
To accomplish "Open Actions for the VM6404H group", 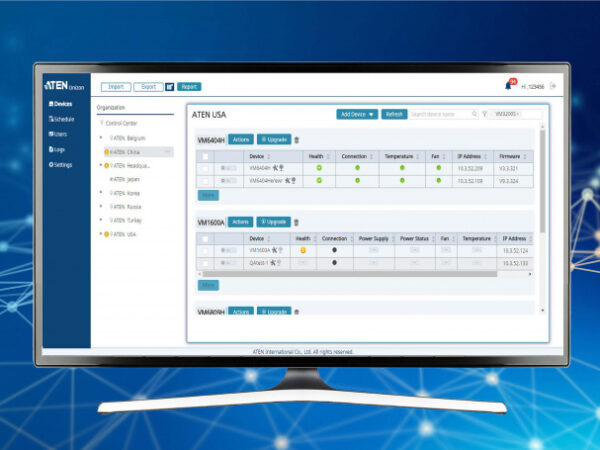I will pyautogui.click(x=241, y=140).
